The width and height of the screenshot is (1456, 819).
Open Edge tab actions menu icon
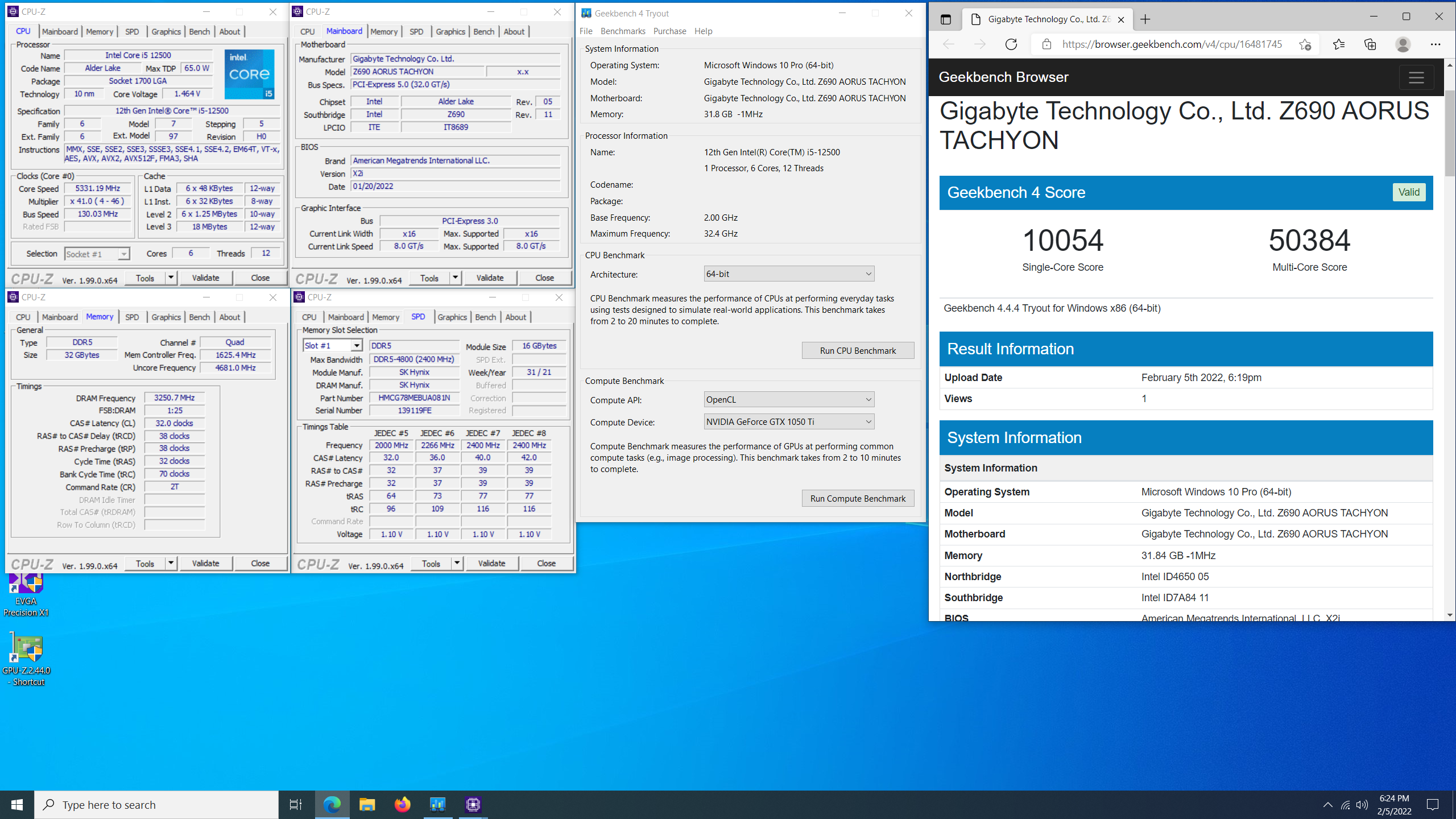click(x=946, y=19)
